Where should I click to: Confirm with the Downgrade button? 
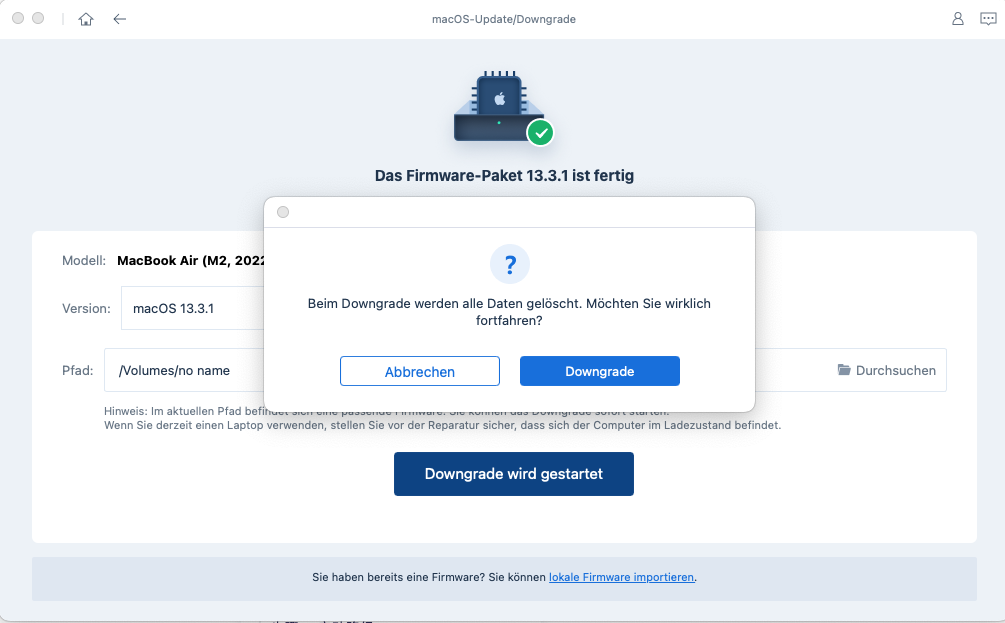[x=599, y=370]
